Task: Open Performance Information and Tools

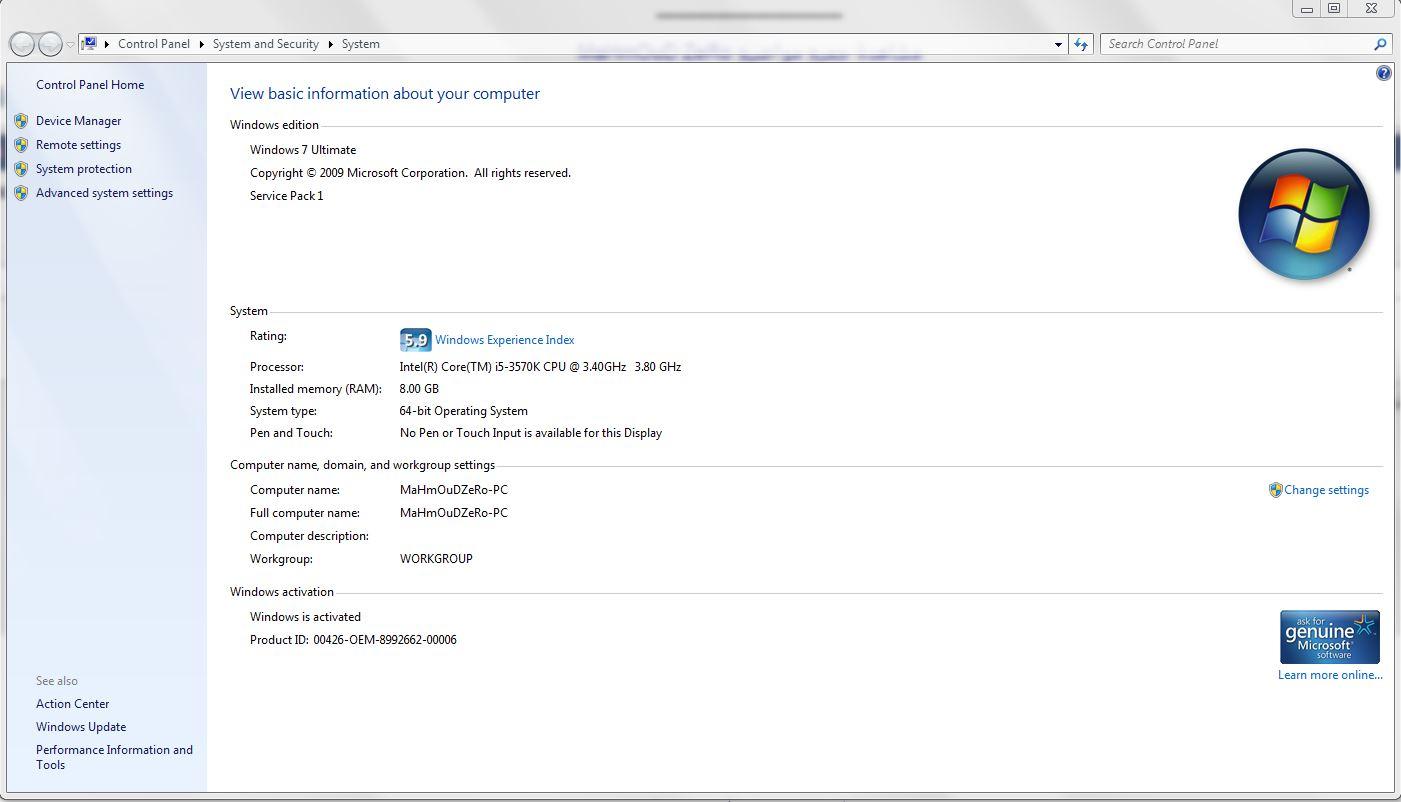Action: pyautogui.click(x=114, y=757)
